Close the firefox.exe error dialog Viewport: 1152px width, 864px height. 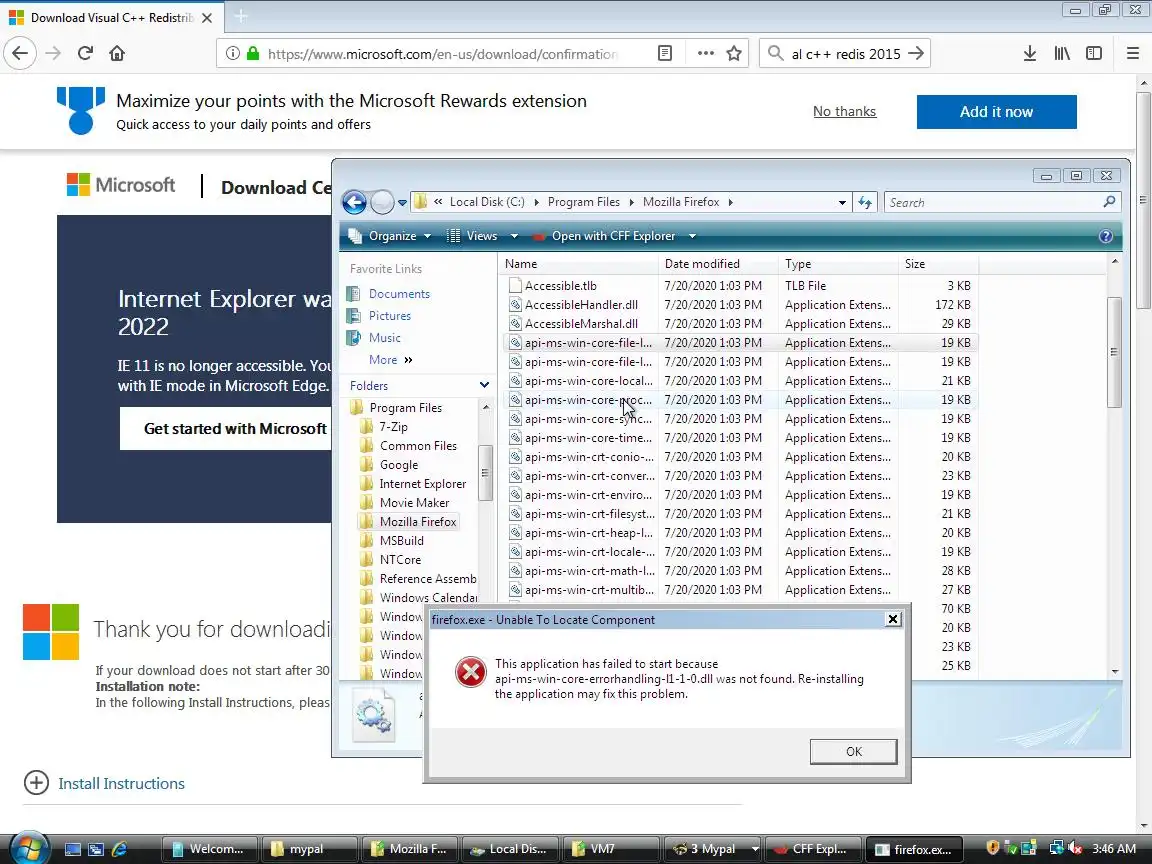(893, 619)
